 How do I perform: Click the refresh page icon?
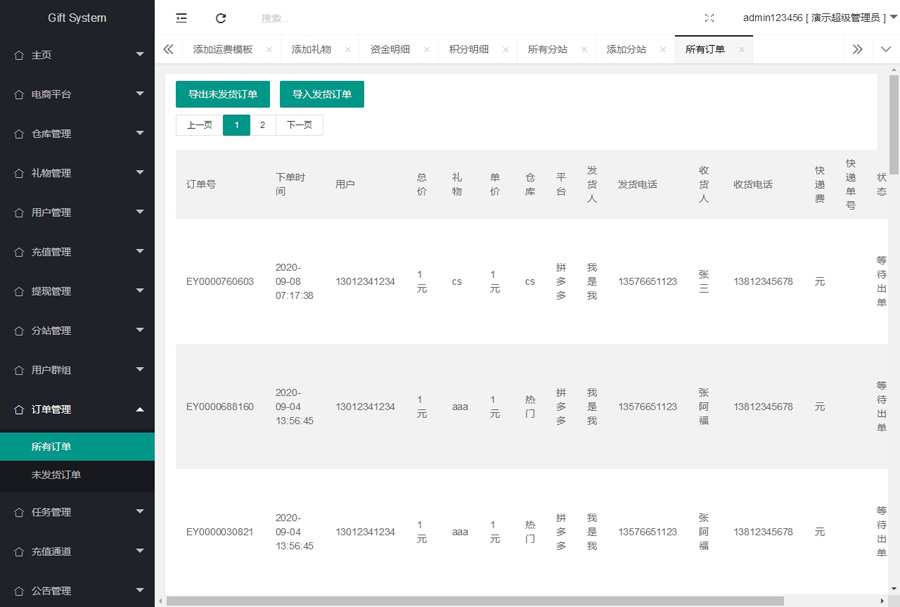pyautogui.click(x=221, y=18)
